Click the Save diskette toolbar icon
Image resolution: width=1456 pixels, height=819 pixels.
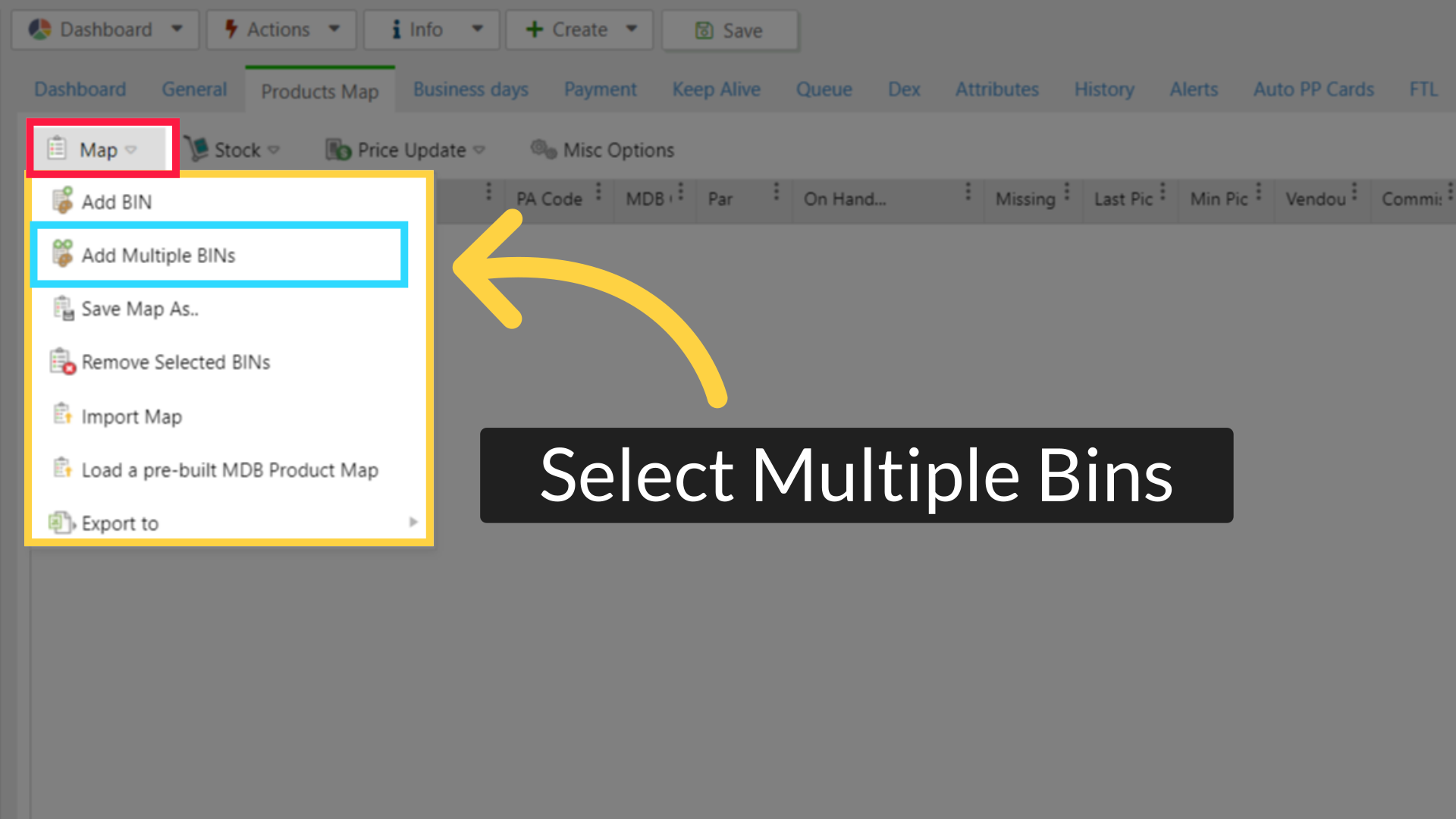tap(704, 31)
